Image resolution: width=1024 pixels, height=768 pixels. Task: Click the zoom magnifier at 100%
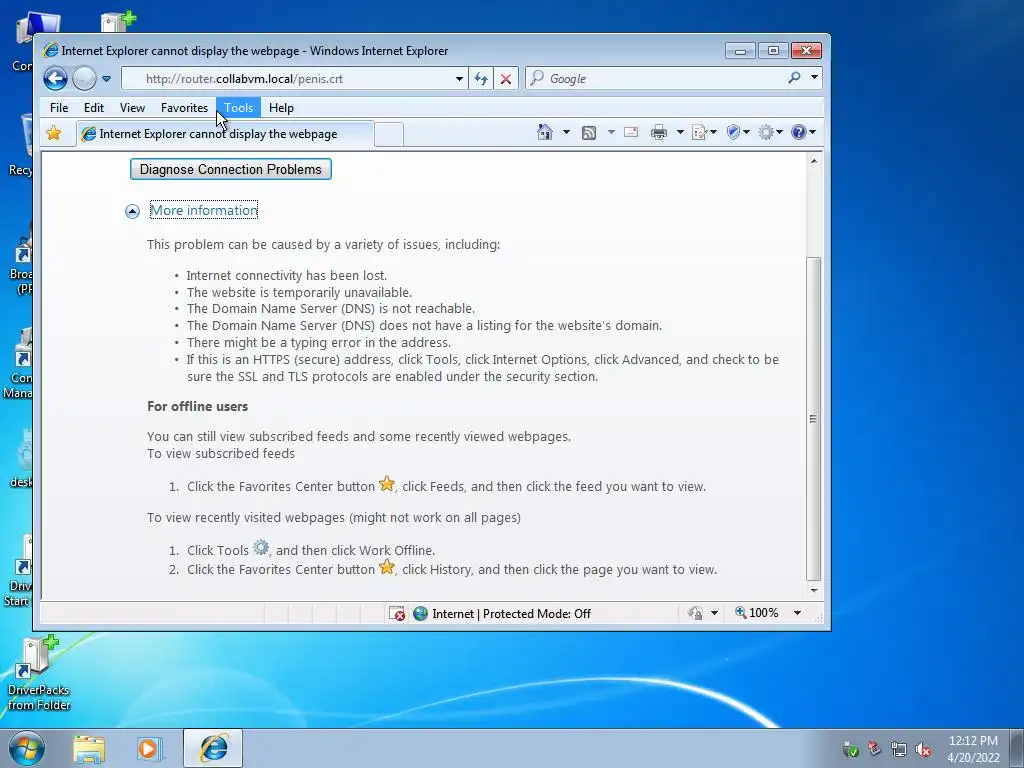point(741,613)
